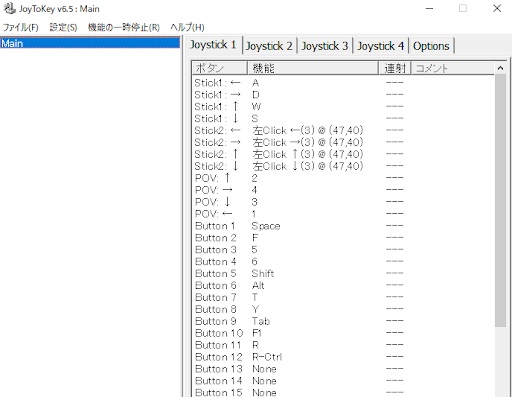Select the Button 14 None row
512x397 pixels.
343,381
